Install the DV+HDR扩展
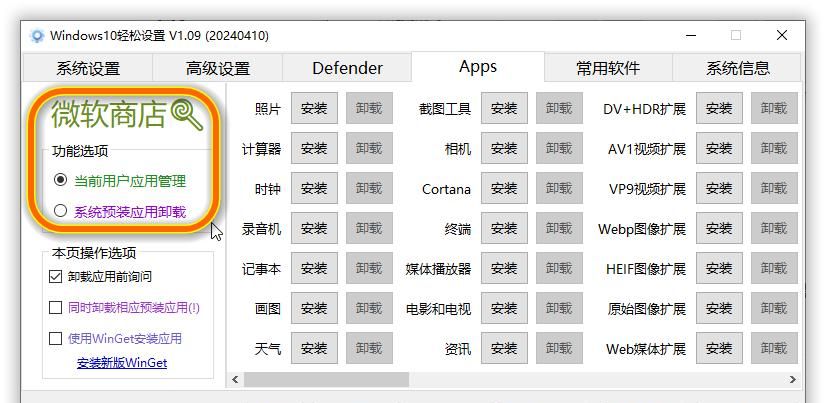 pyautogui.click(x=719, y=109)
